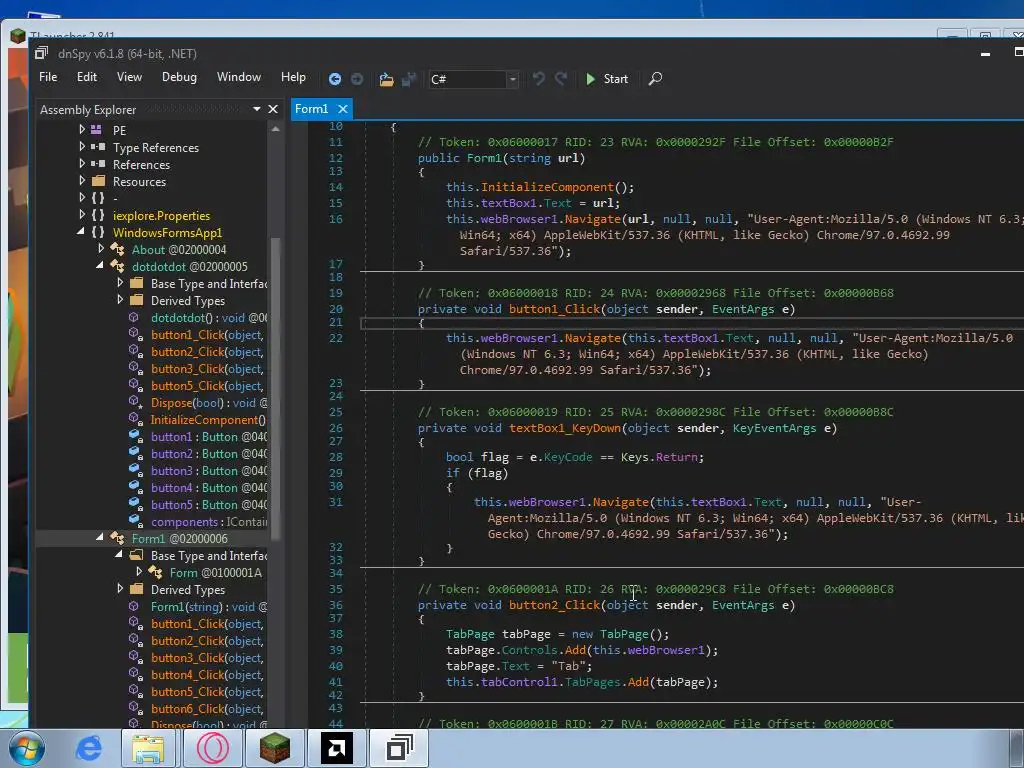Click button1_Click method name on line 20
This screenshot has height=768, width=1024.
pos(554,310)
